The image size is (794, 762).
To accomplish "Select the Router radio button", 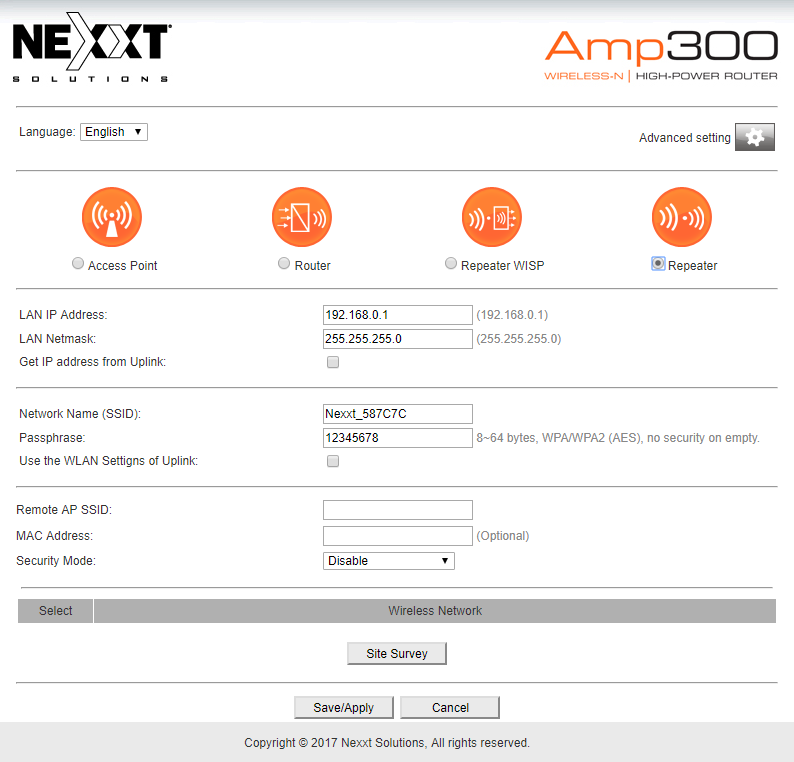I will click(285, 264).
